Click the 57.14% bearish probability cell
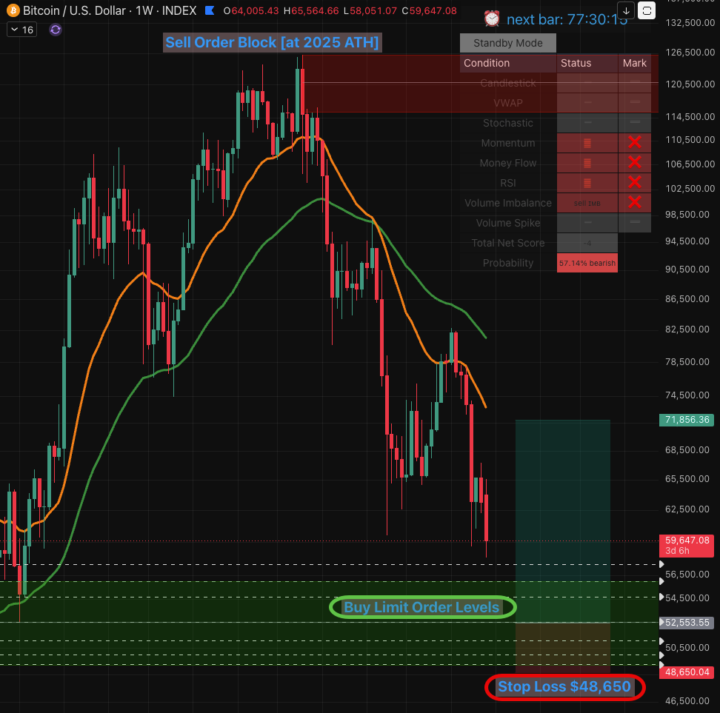The height and width of the screenshot is (713, 720). [587, 263]
